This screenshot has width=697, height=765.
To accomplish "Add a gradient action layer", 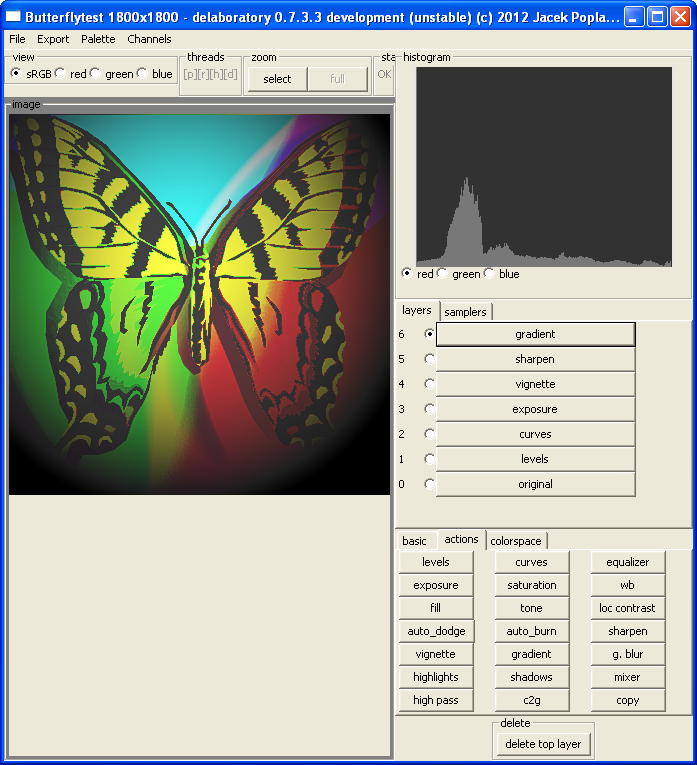I will 532,654.
